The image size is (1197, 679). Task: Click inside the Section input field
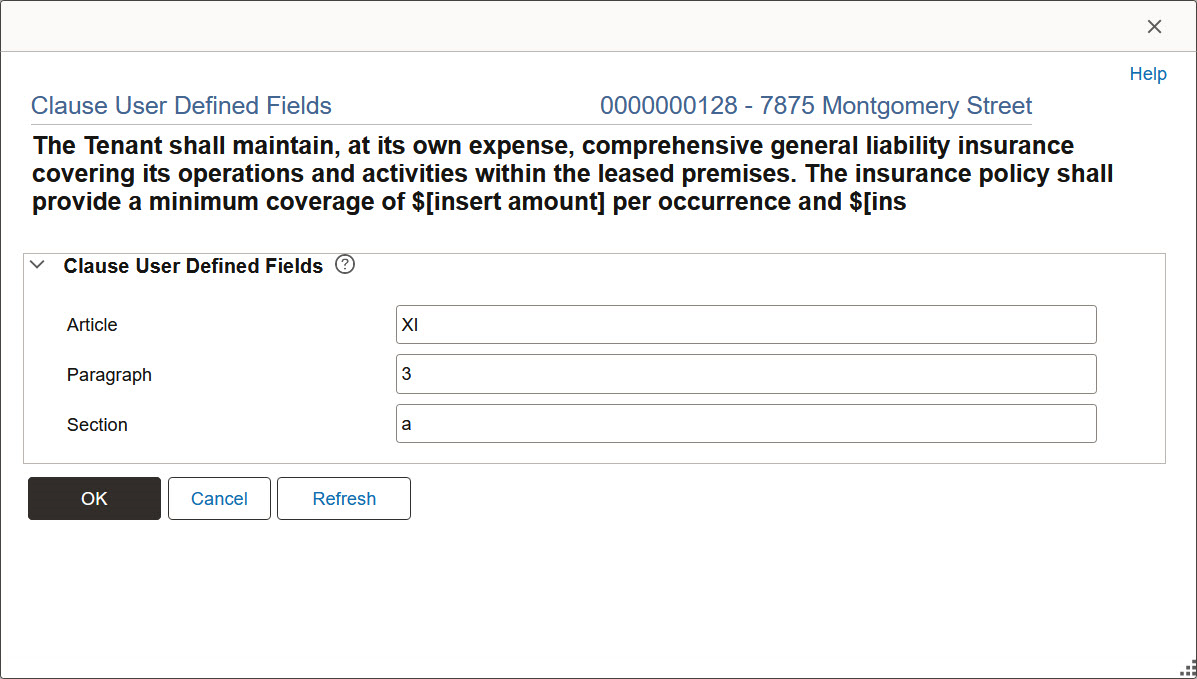[x=745, y=423]
